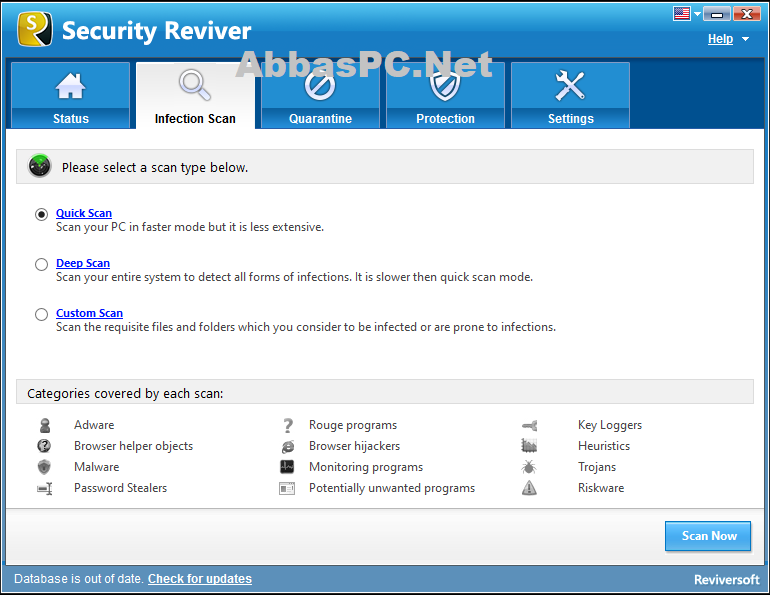Screen dimensions: 770x595
Task: Minimize the Security Reviver window
Action: (x=716, y=14)
